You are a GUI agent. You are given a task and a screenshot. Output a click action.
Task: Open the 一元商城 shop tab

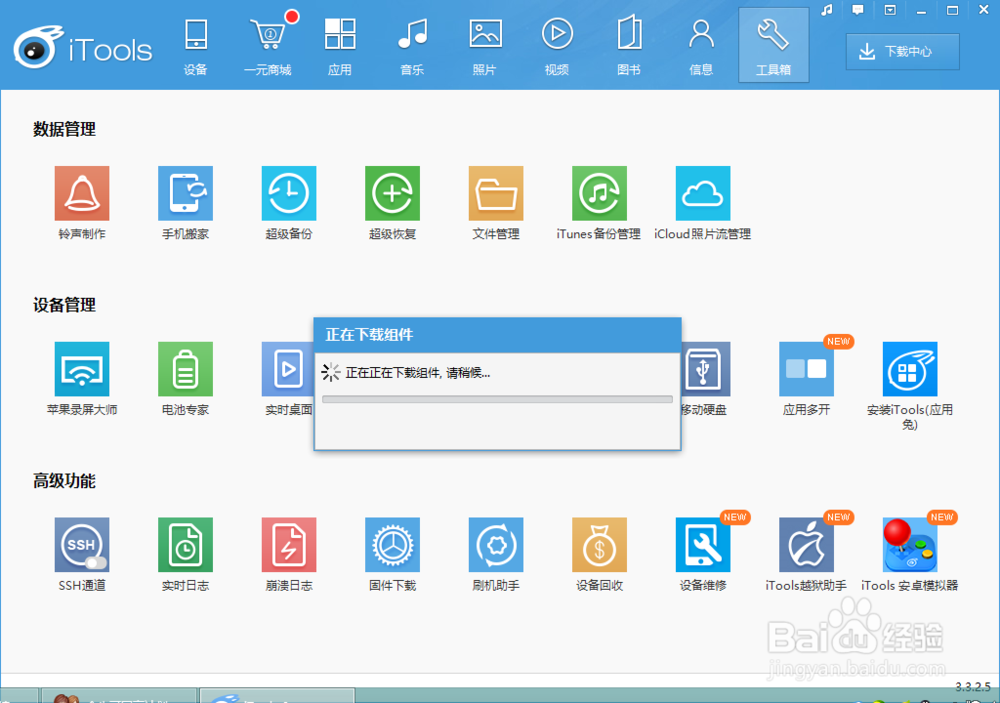pyautogui.click(x=268, y=46)
